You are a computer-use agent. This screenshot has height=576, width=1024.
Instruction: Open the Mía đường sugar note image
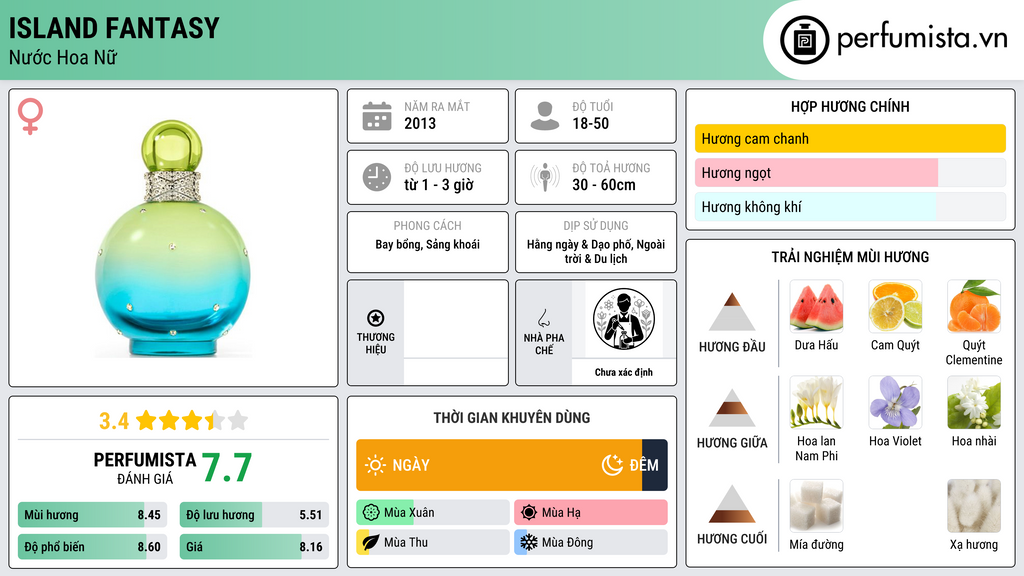click(x=816, y=506)
